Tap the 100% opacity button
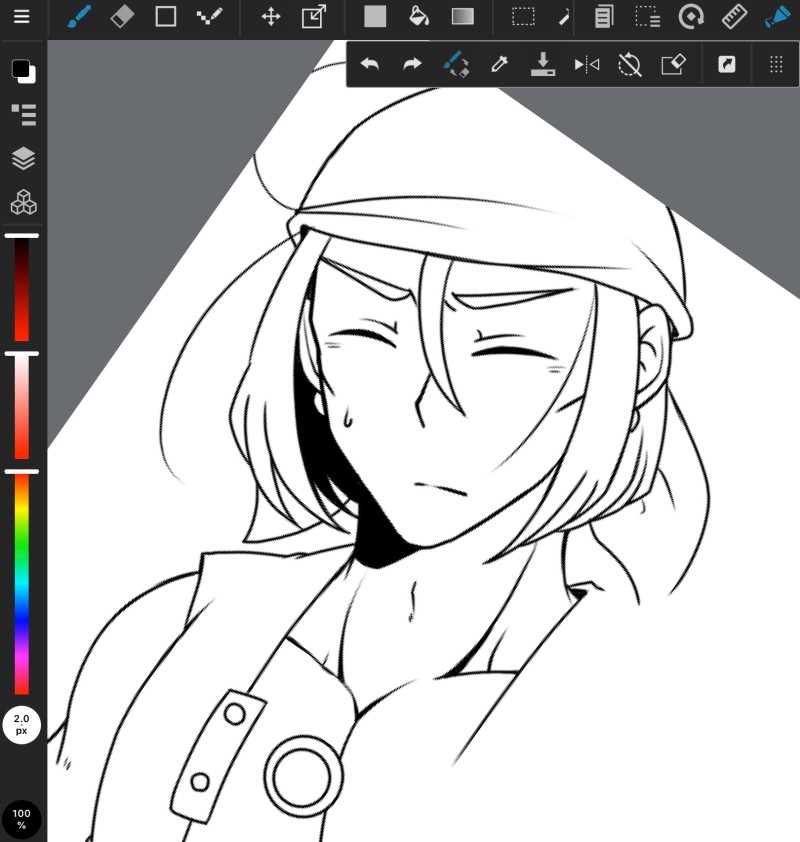The height and width of the screenshot is (842, 800). tap(21, 819)
